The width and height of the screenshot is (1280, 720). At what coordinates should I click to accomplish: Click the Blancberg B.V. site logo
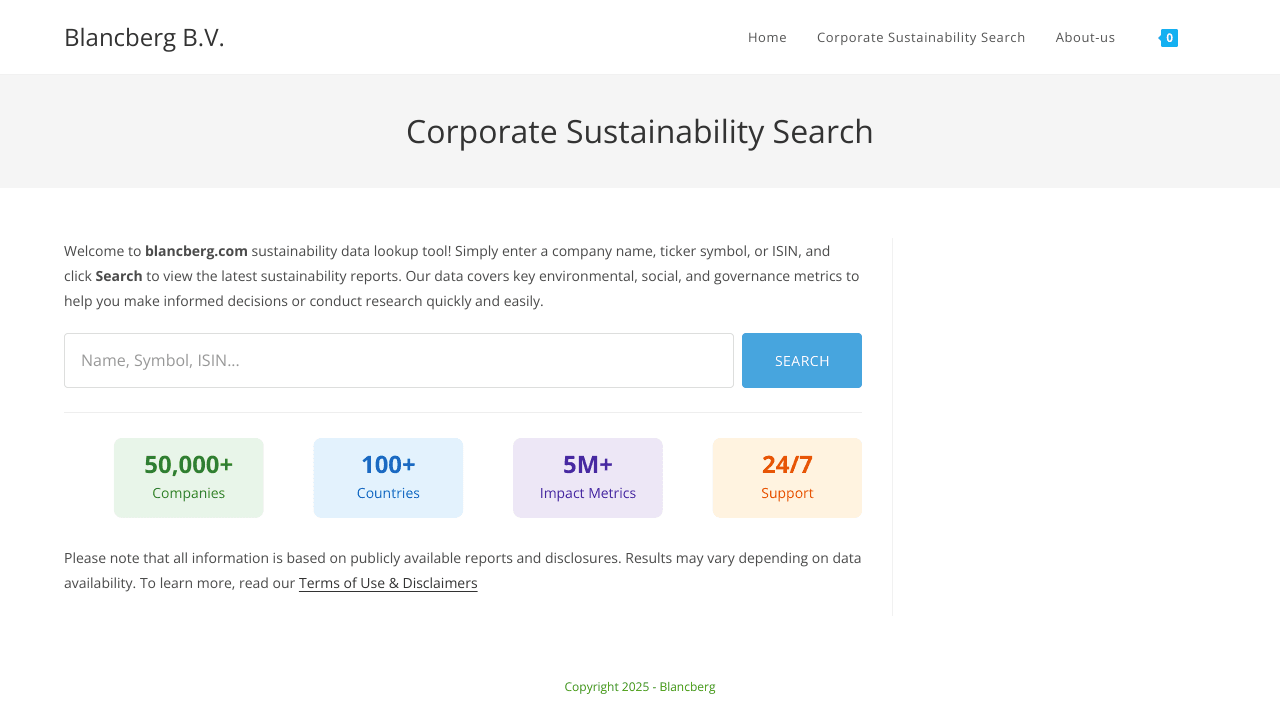click(x=144, y=37)
